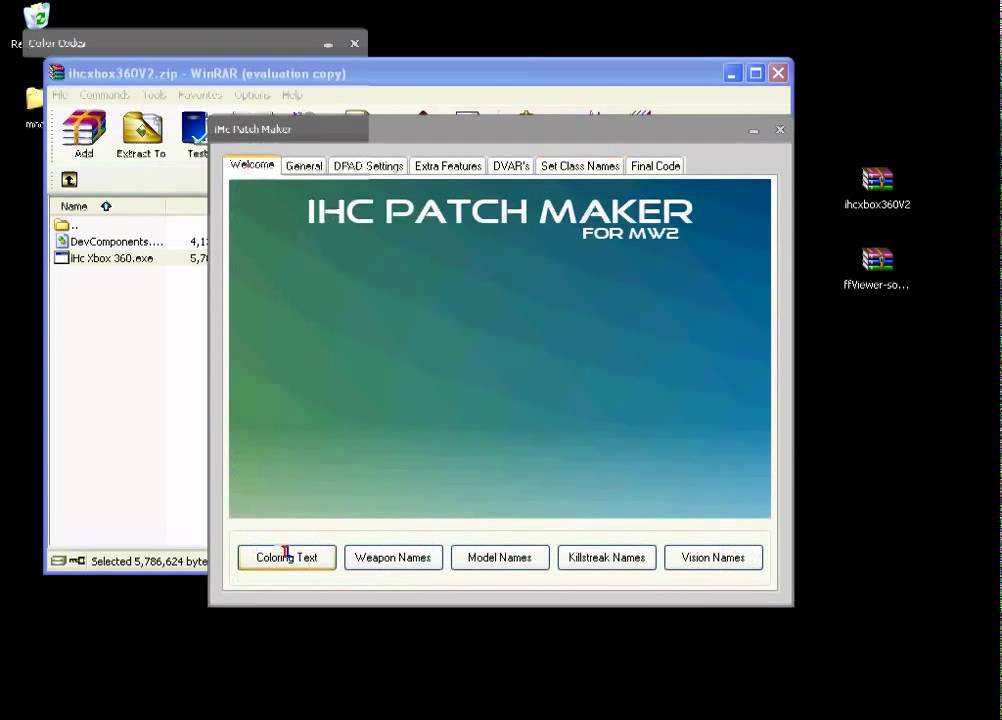Minimize the Color Coder window
The width and height of the screenshot is (1002, 720).
coord(328,43)
